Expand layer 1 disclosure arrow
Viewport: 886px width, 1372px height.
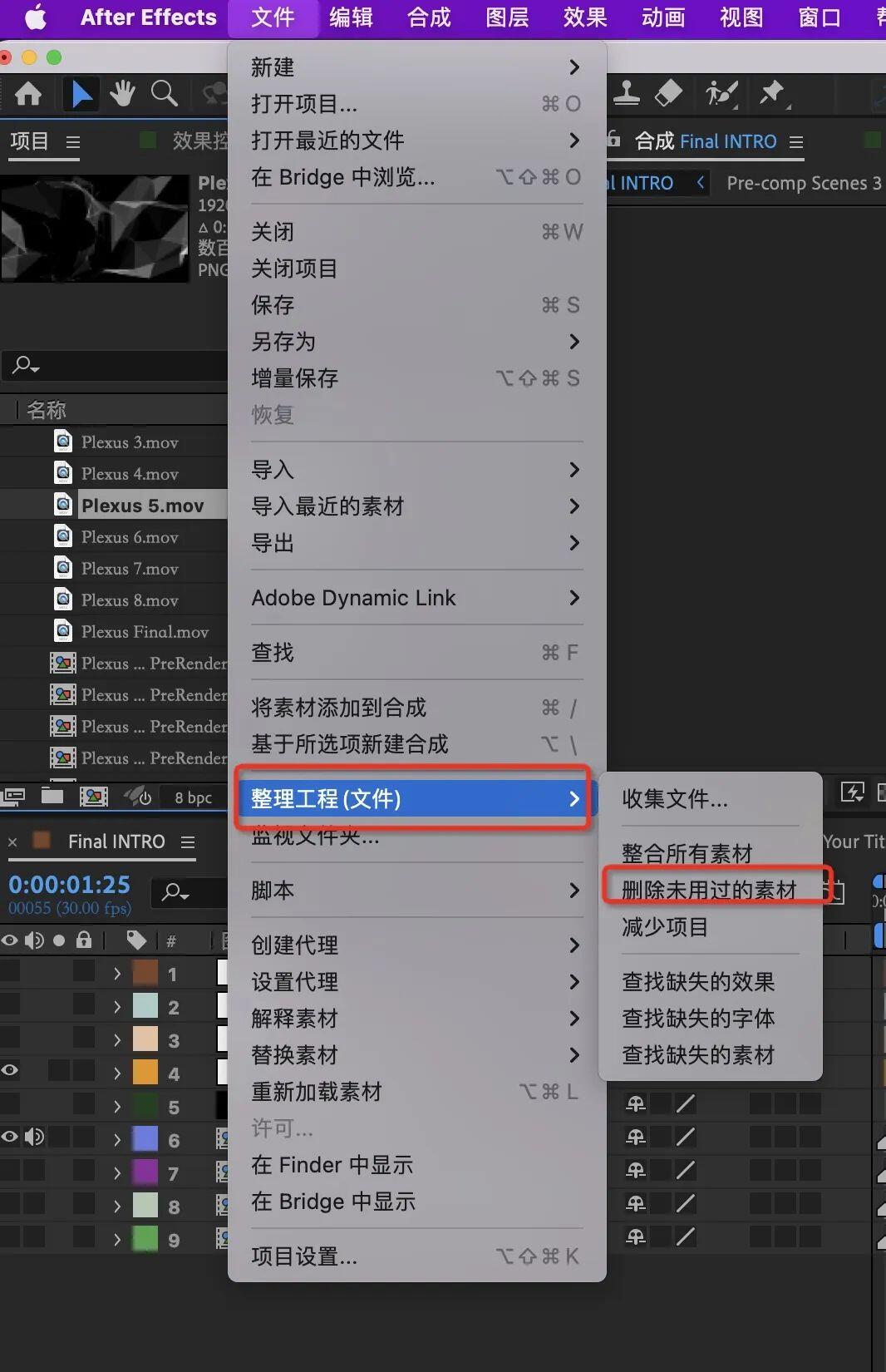(x=117, y=973)
